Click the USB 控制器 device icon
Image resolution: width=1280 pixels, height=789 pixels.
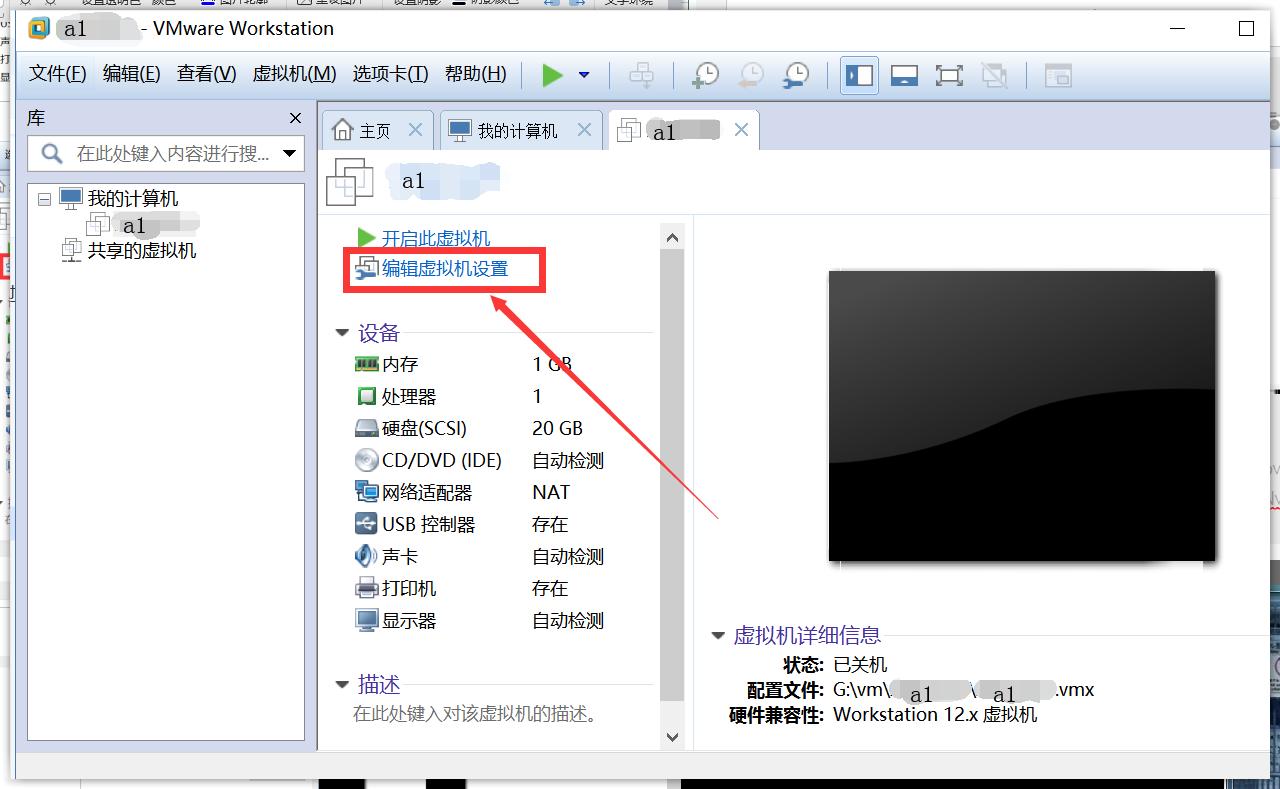point(366,524)
